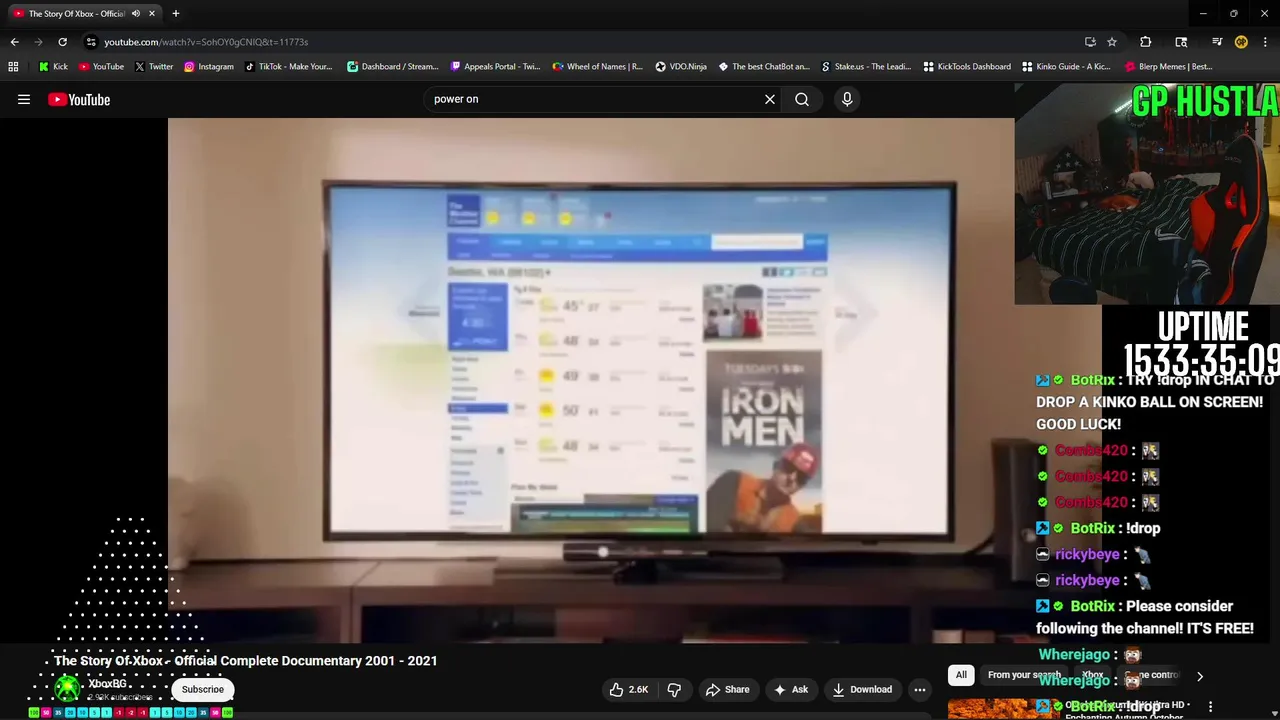Open the Dashboard / Stream... bookmark

pyautogui.click(x=392, y=67)
